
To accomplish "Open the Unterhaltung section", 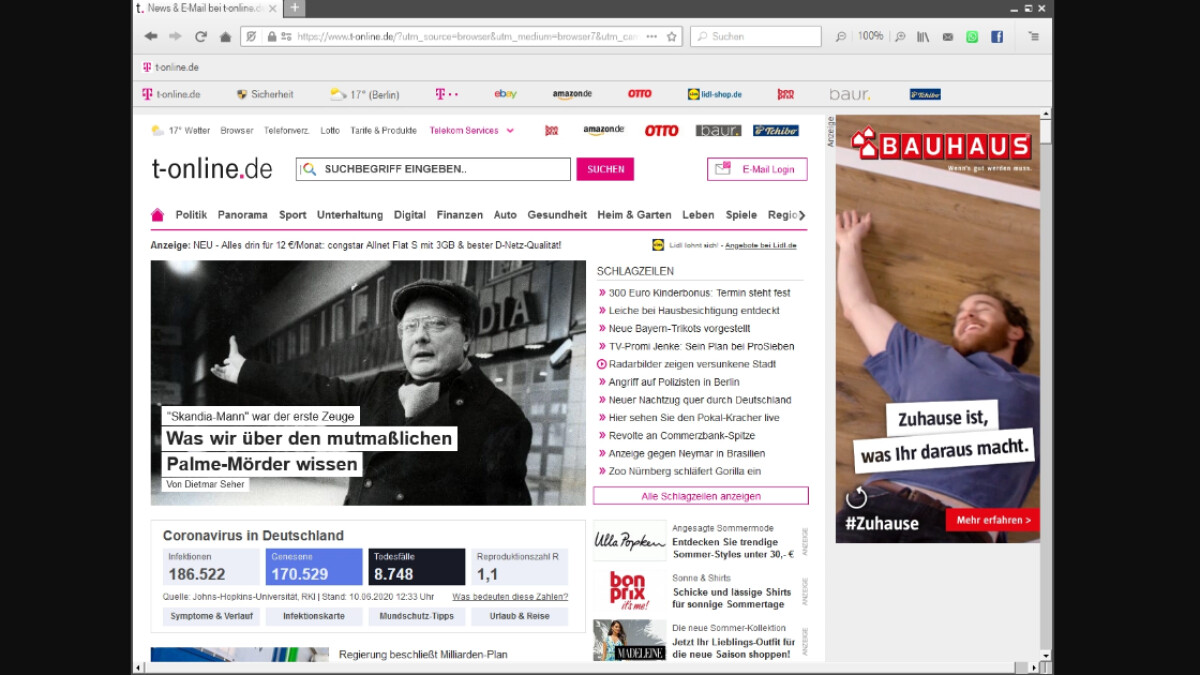I will [350, 214].
